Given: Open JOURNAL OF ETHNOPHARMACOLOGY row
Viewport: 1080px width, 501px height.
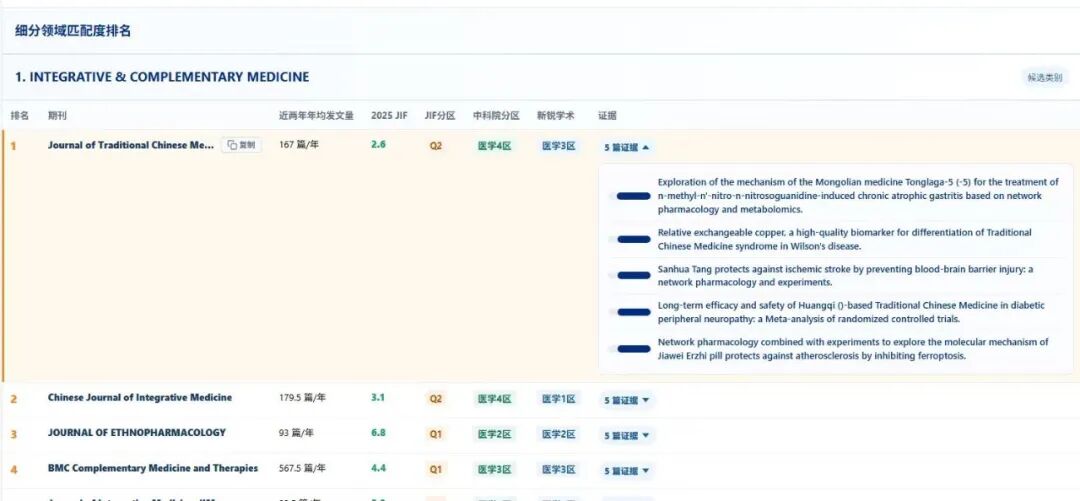Looking at the screenshot, I should [x=136, y=433].
